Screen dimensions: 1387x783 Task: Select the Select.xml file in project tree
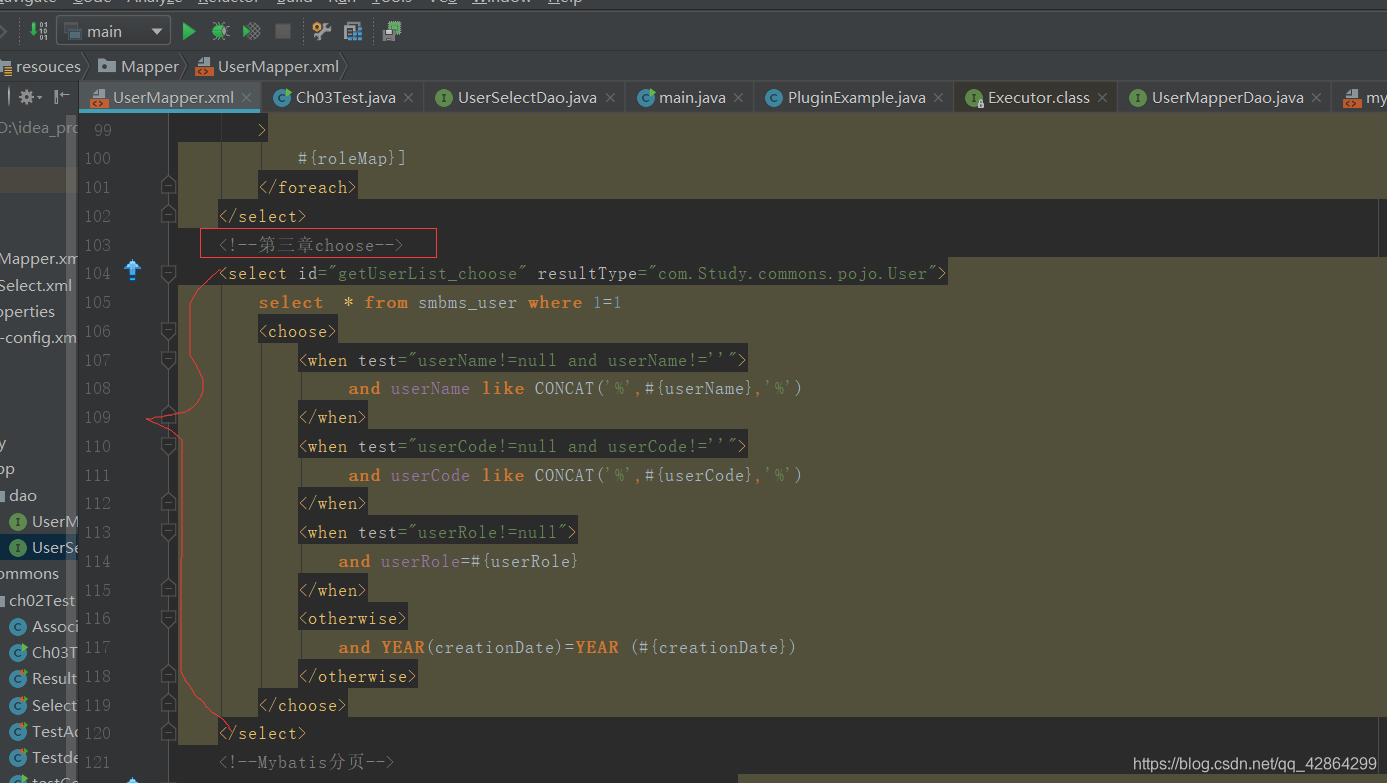pos(37,285)
